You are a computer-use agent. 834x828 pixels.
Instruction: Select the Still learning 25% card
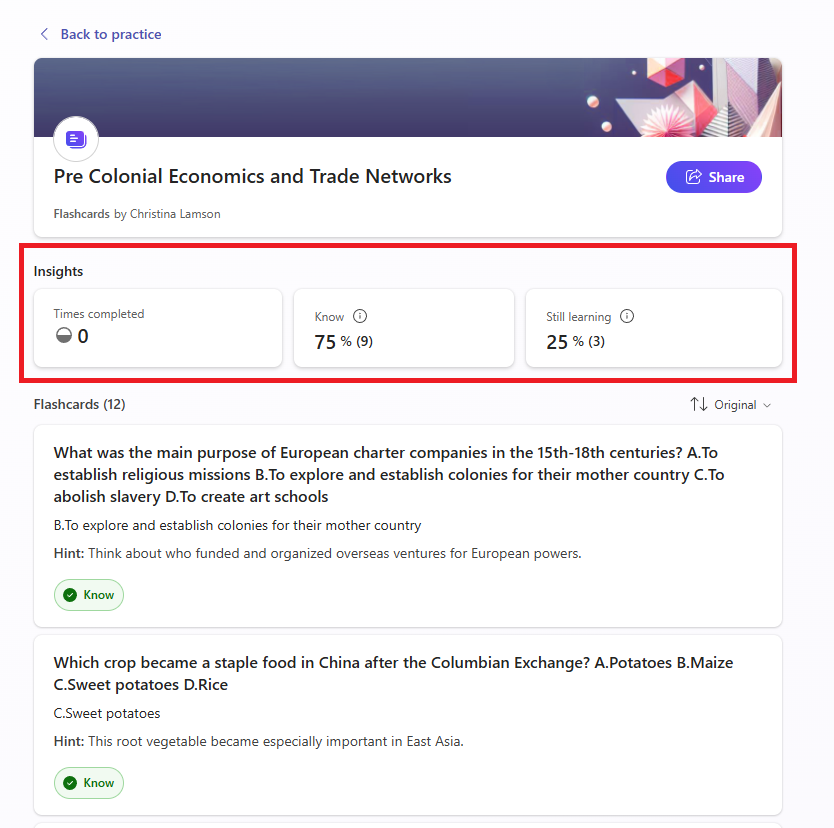(x=653, y=328)
